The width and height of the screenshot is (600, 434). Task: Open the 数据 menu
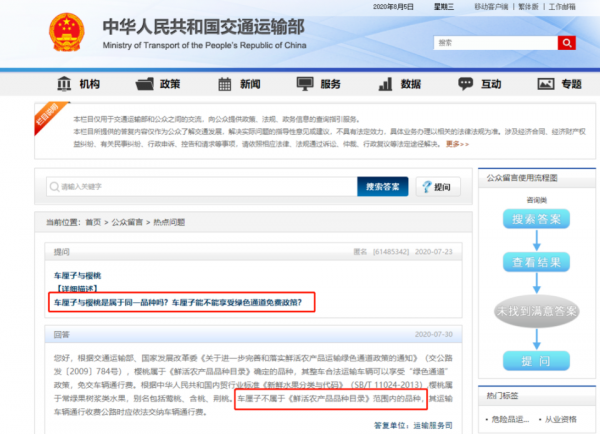[x=411, y=84]
